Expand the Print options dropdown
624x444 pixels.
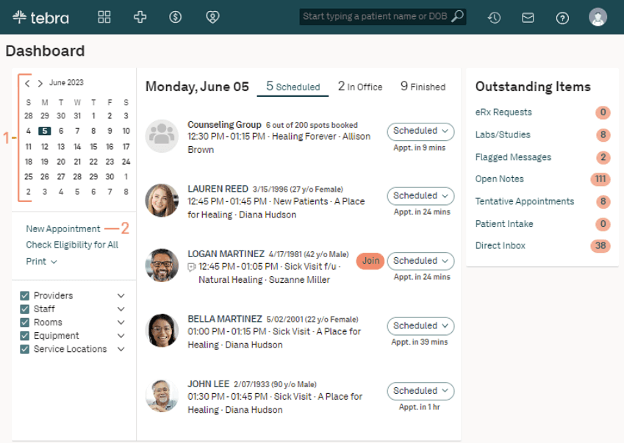[x=41, y=262]
